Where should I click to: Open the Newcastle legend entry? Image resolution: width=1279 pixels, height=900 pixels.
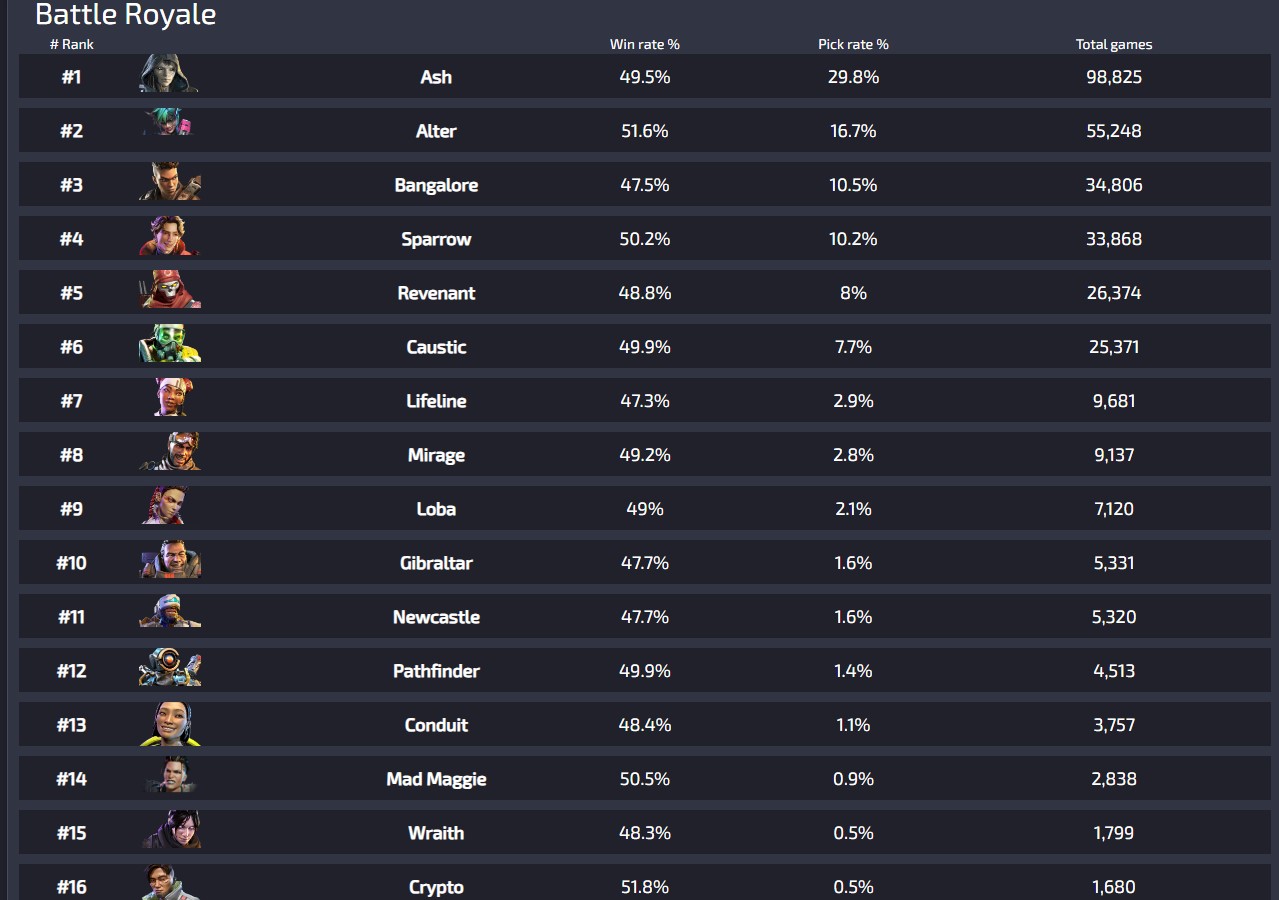tap(436, 617)
